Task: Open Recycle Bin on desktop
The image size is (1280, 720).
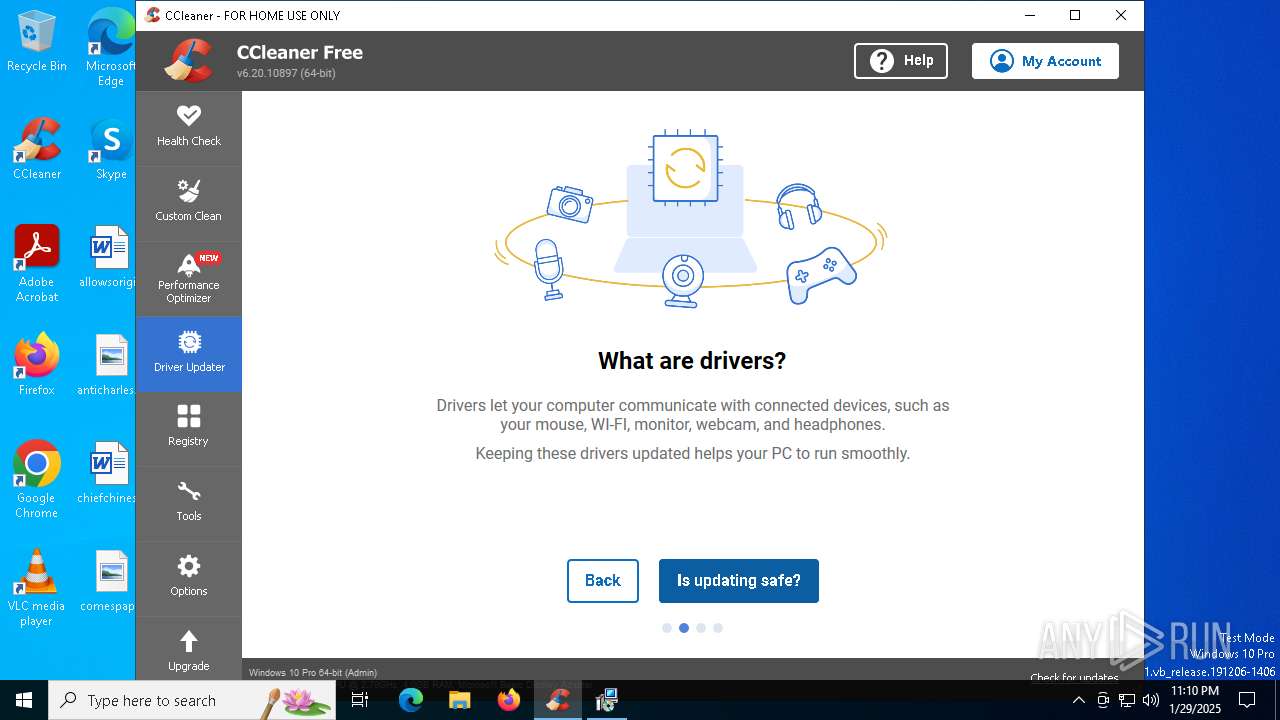Action: pyautogui.click(x=37, y=42)
